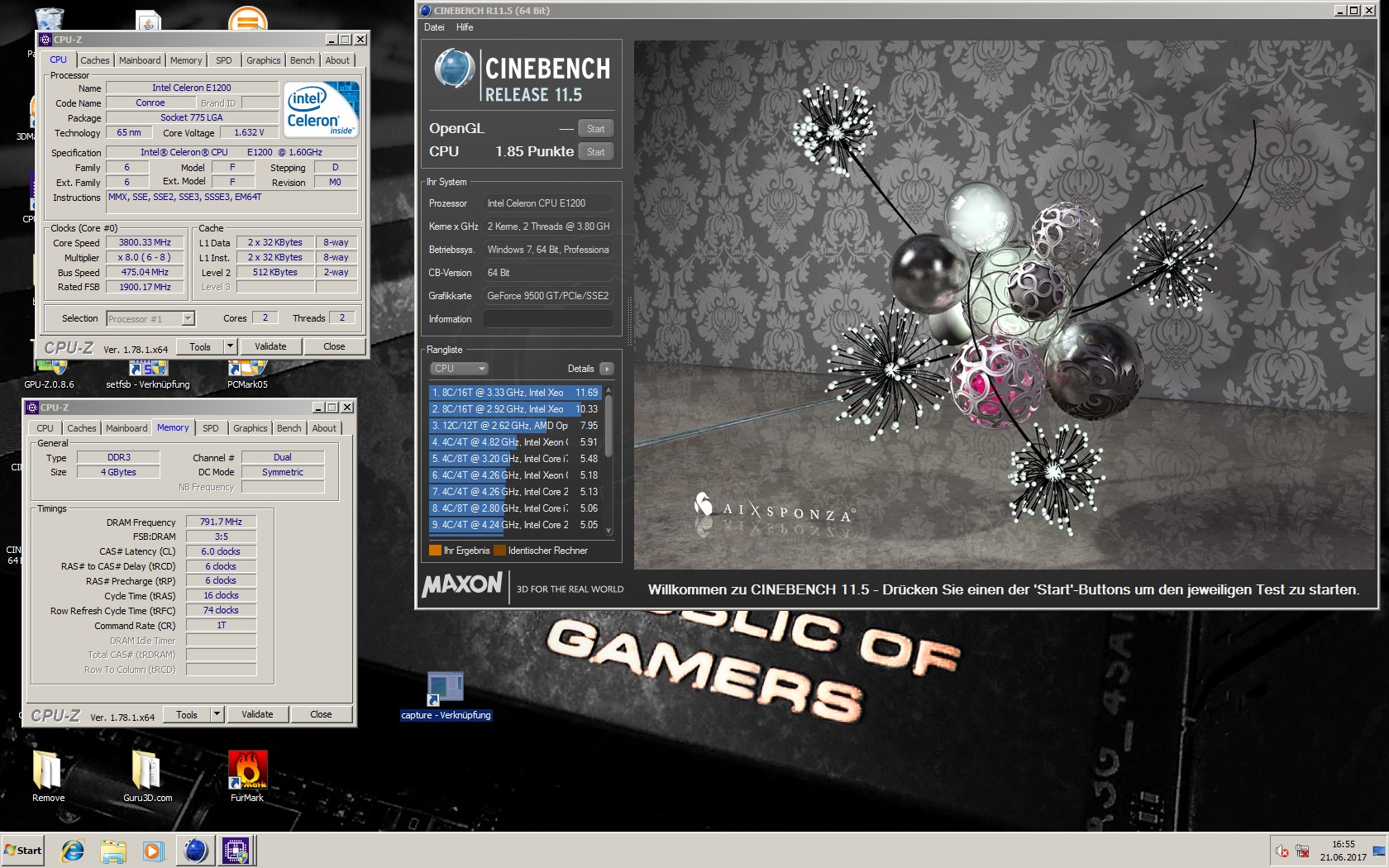The width and height of the screenshot is (1389, 868).
Task: Start the OpenGL benchmark
Action: point(595,129)
